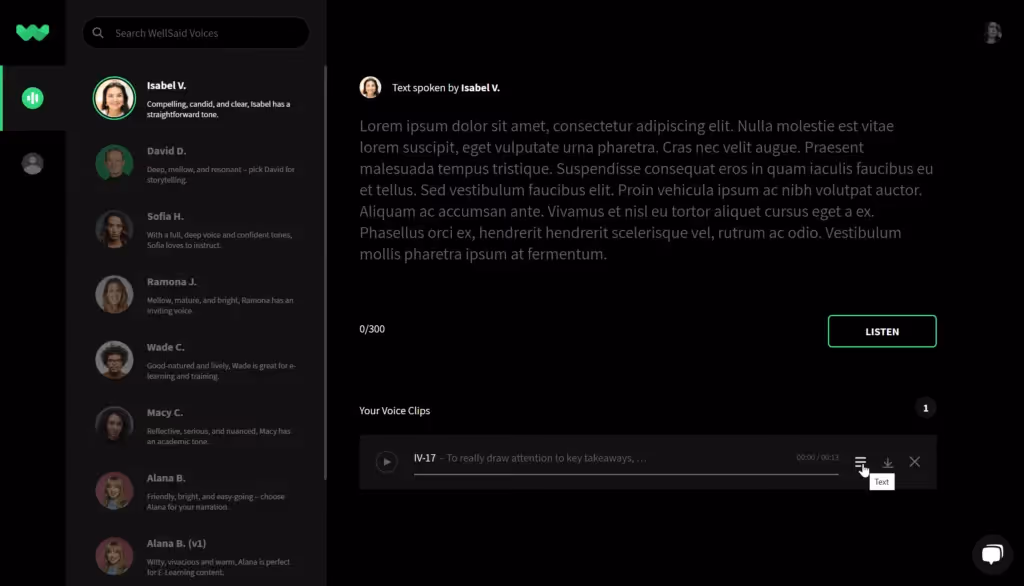
Task: Click the WellSaid logo icon
Action: (x=32, y=32)
